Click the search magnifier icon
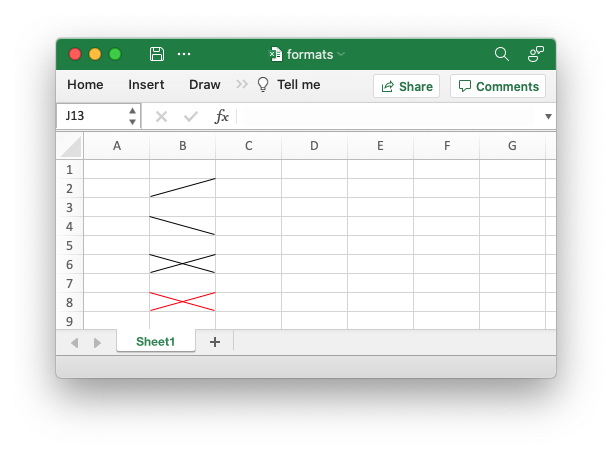 tap(502, 54)
